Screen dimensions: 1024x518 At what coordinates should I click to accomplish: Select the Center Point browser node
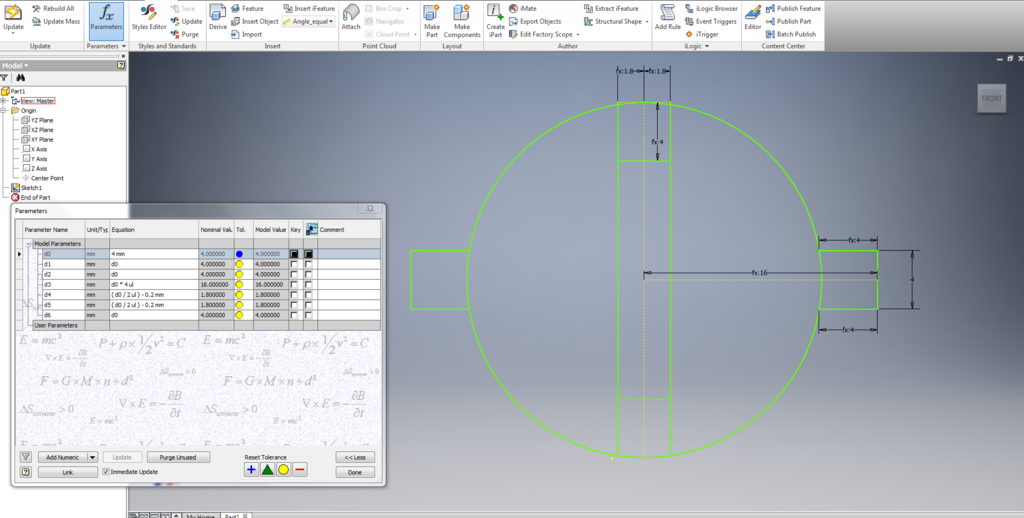click(x=42, y=178)
